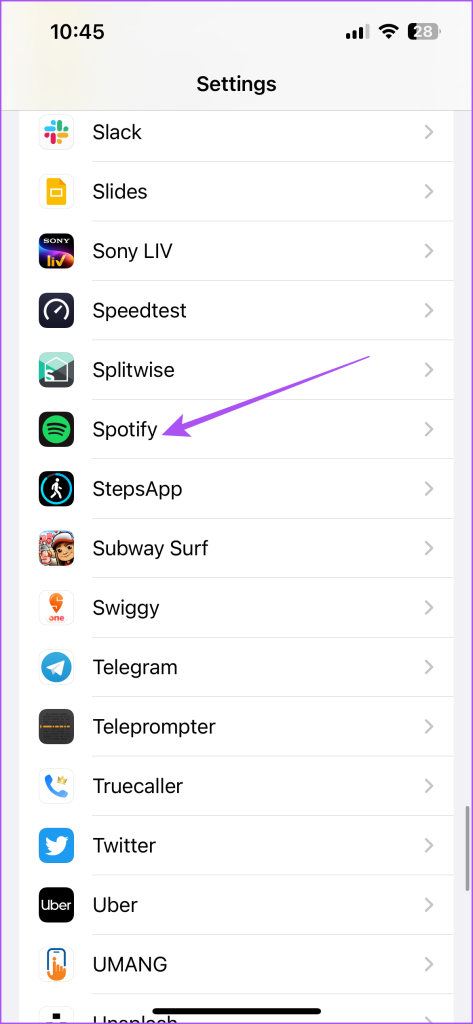The width and height of the screenshot is (473, 1024).
Task: Tap the Truecaller phone icon
Action: [56, 786]
